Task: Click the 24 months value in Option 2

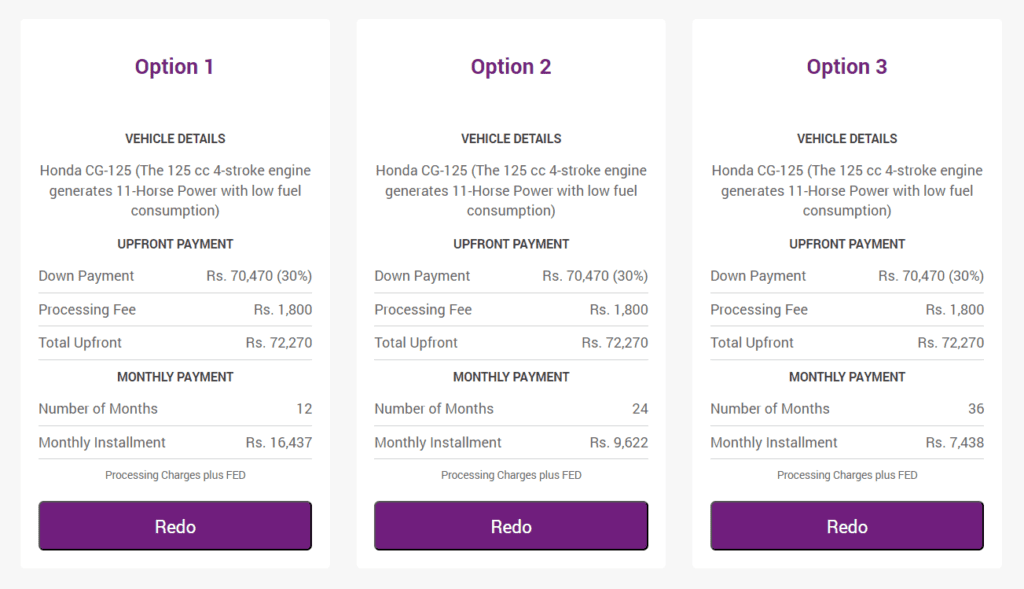Action: 640,409
